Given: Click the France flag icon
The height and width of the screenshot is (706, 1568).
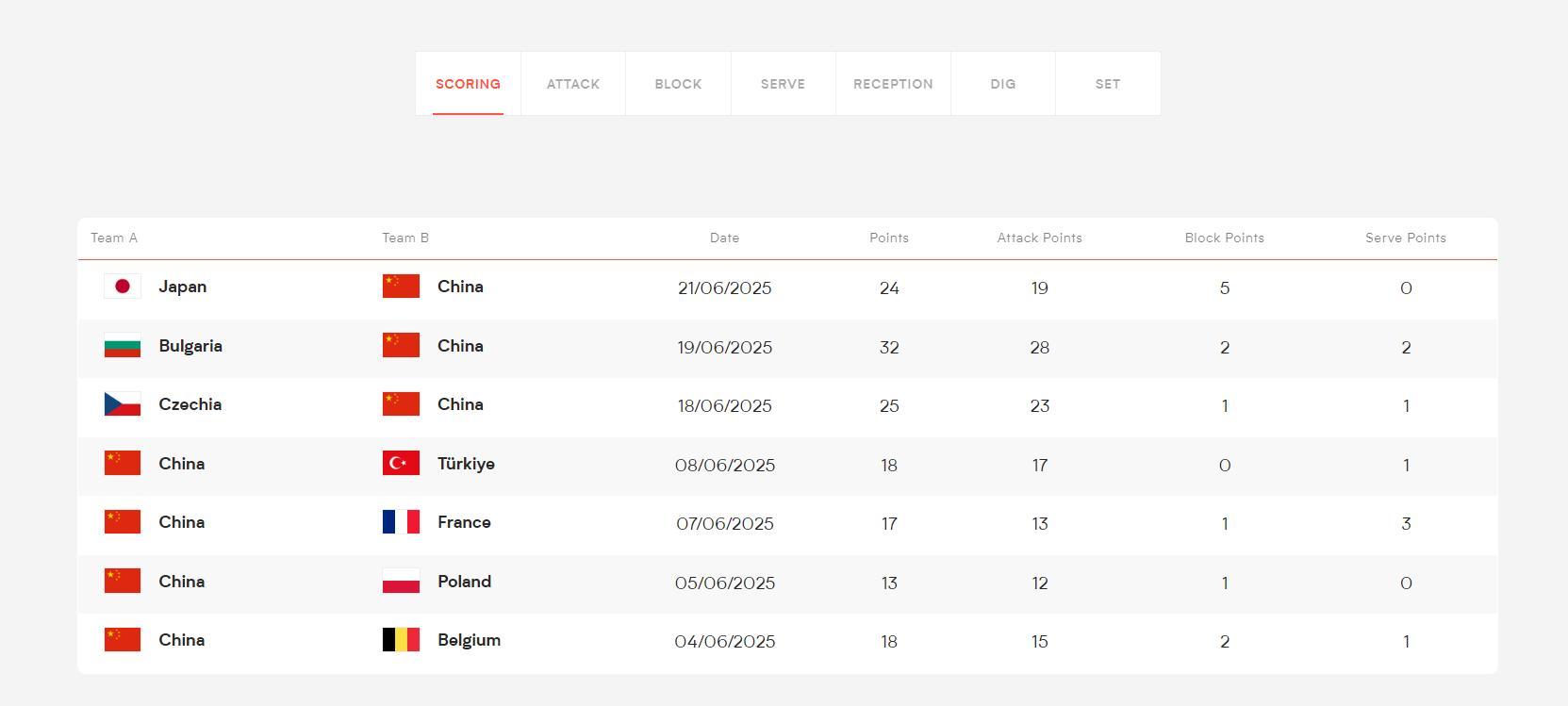Looking at the screenshot, I should tap(401, 522).
